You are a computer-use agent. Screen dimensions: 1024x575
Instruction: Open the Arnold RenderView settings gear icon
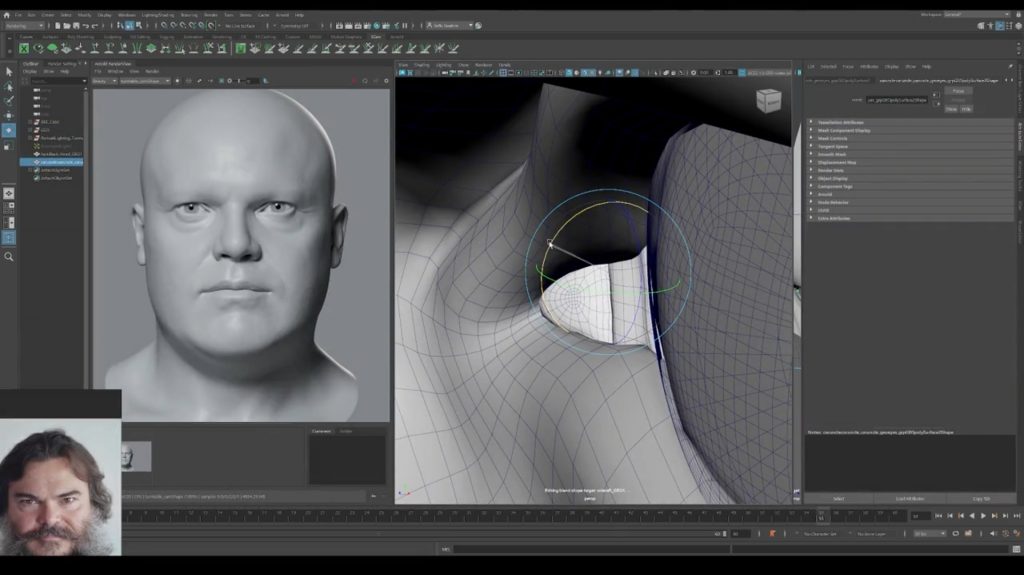(x=386, y=81)
